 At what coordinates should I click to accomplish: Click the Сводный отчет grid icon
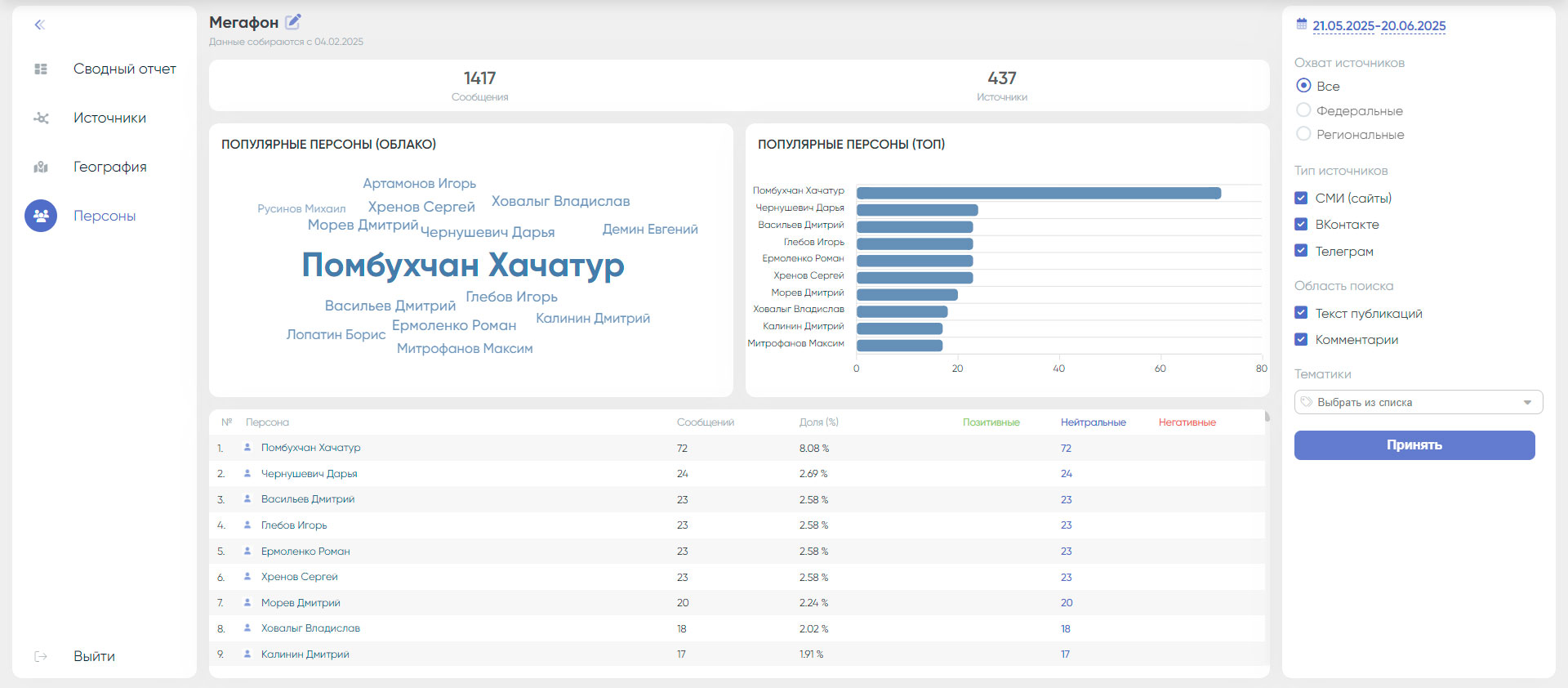pos(41,69)
